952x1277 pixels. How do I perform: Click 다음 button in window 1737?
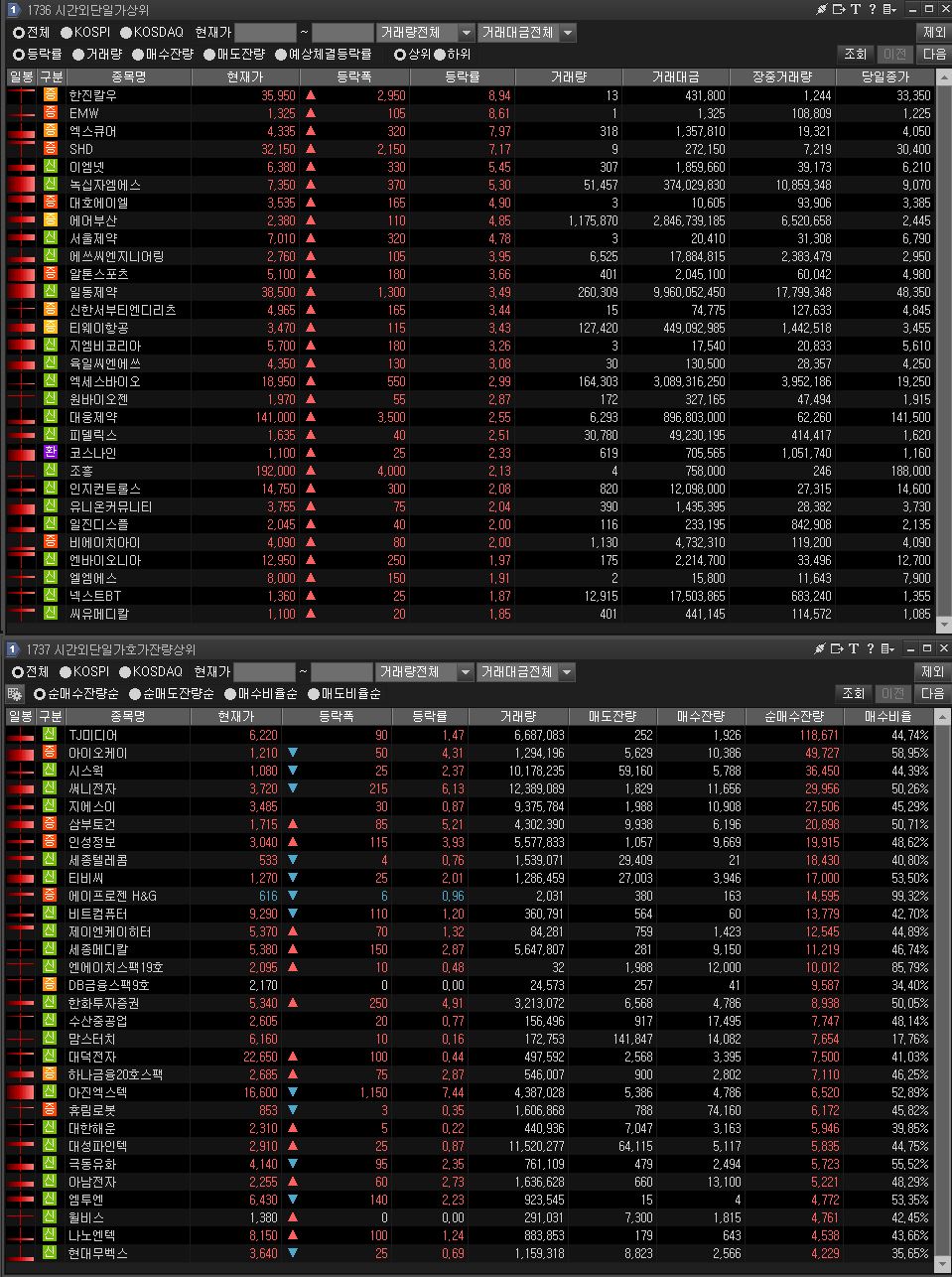pos(933,694)
